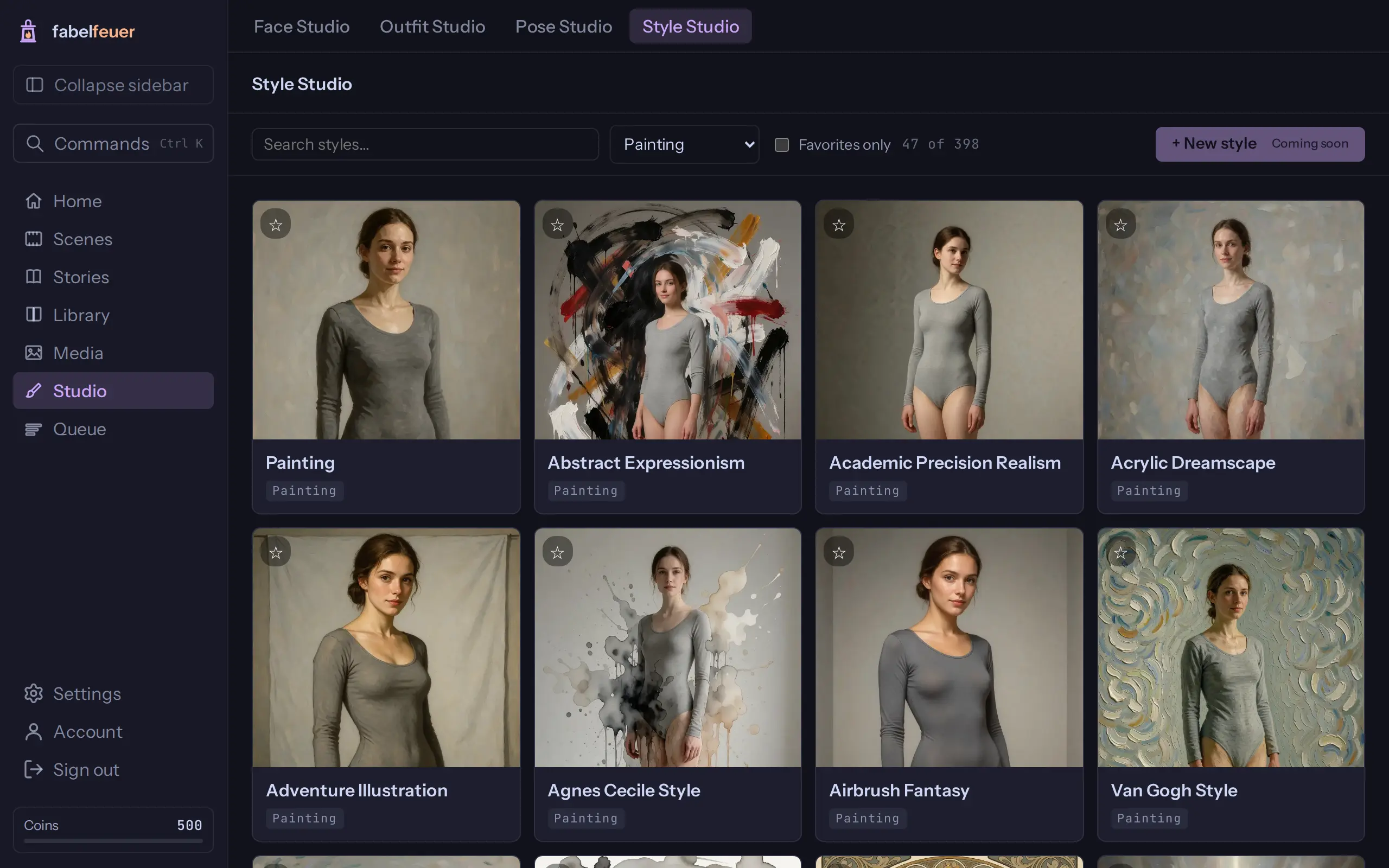1389x868 pixels.
Task: Open Home via its house icon
Action: tap(34, 201)
